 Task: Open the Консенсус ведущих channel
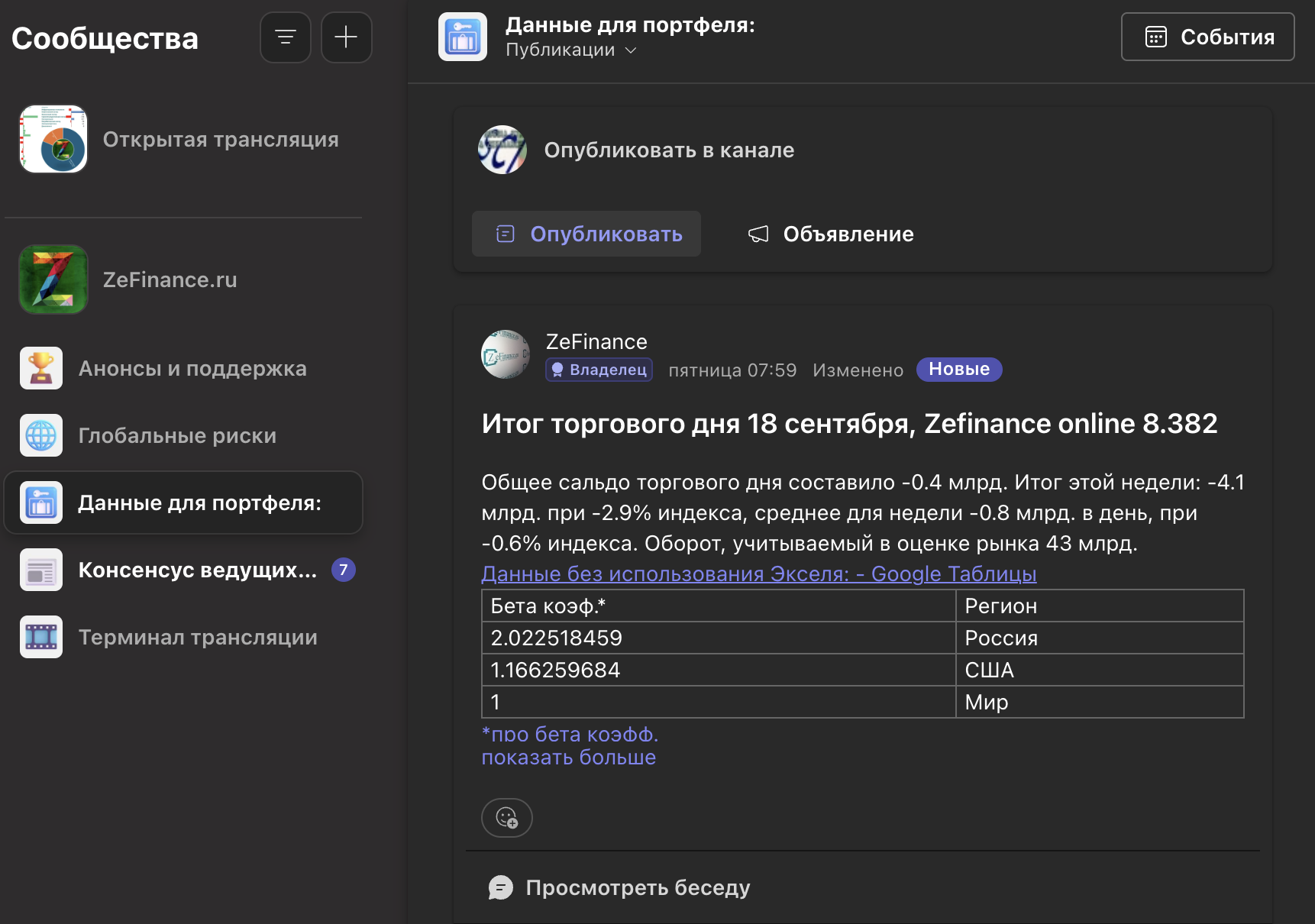[x=183, y=570]
